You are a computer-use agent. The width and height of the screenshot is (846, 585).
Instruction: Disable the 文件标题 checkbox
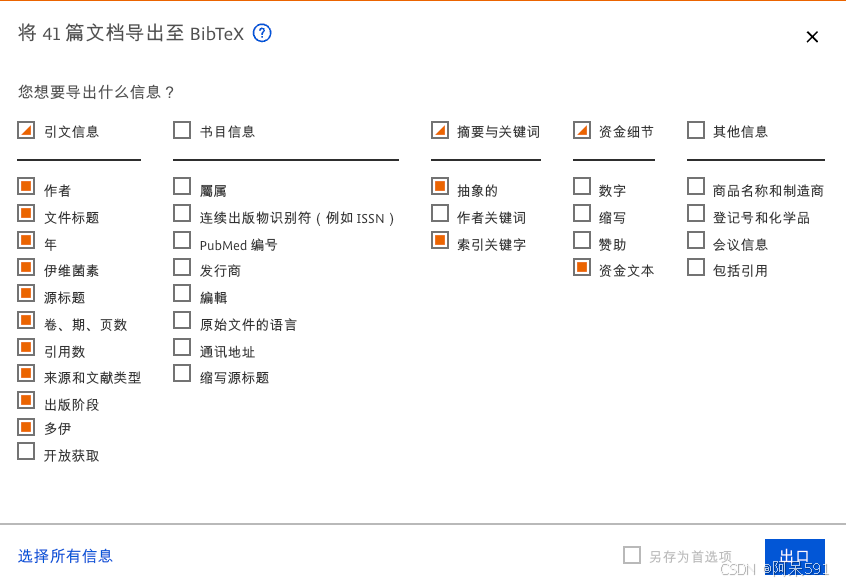(x=25, y=214)
